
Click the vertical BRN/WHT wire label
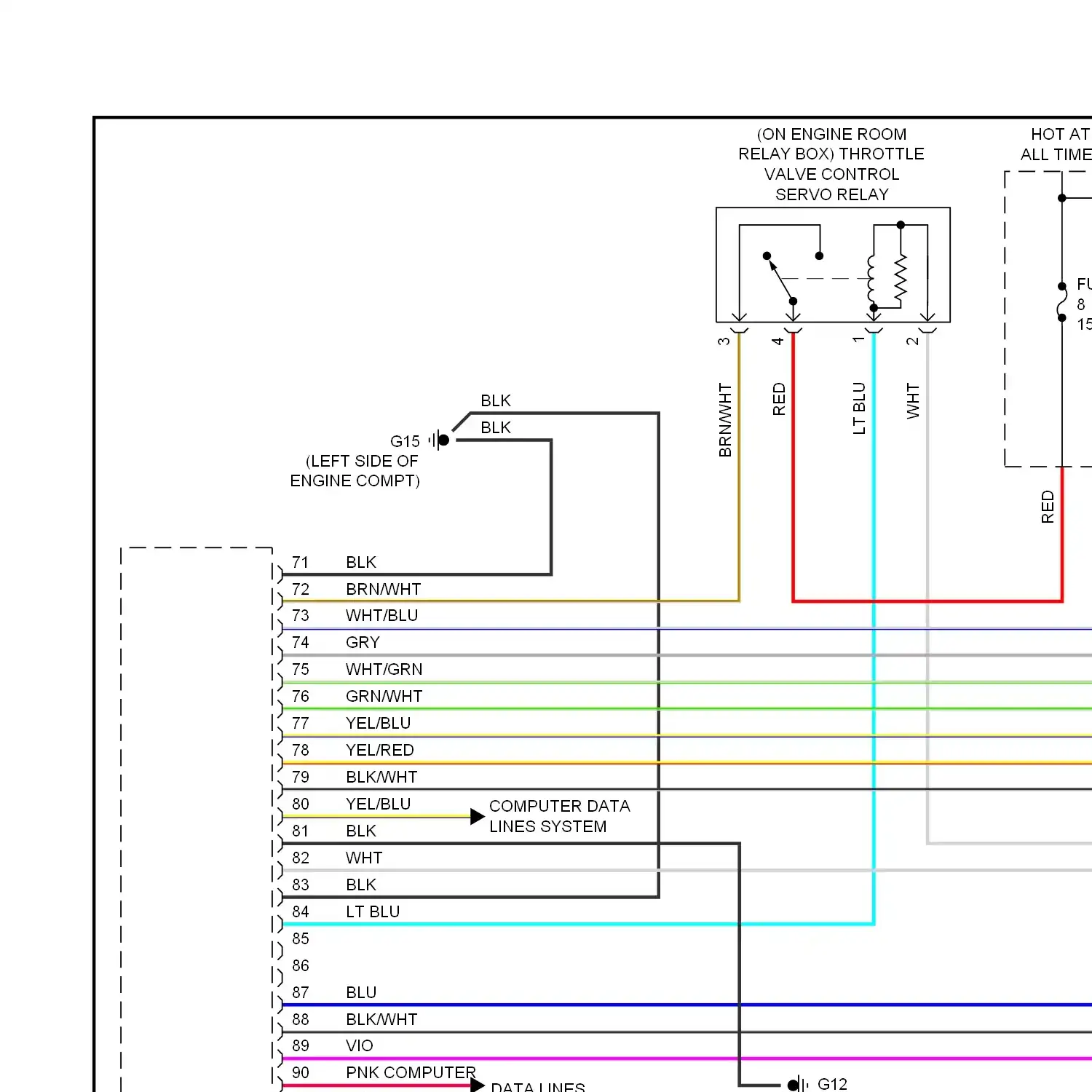[725, 420]
